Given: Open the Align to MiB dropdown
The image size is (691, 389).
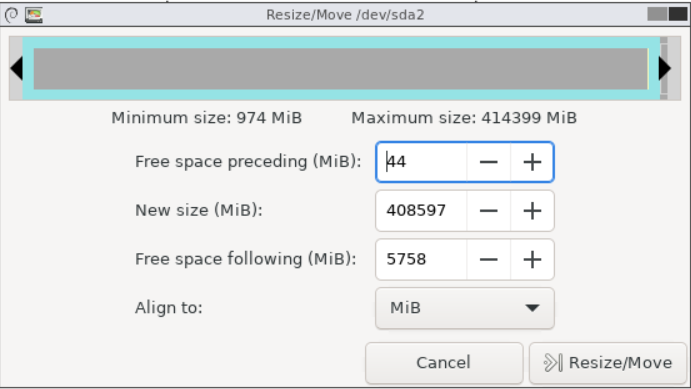Looking at the screenshot, I should tap(464, 308).
